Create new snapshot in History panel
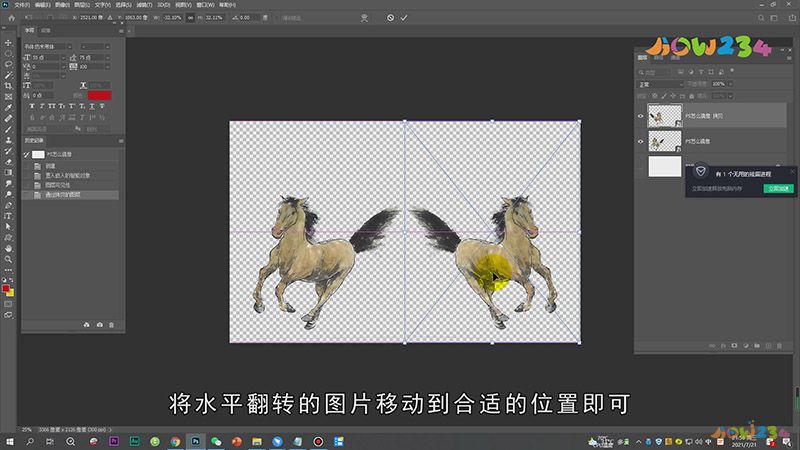 tap(99, 324)
